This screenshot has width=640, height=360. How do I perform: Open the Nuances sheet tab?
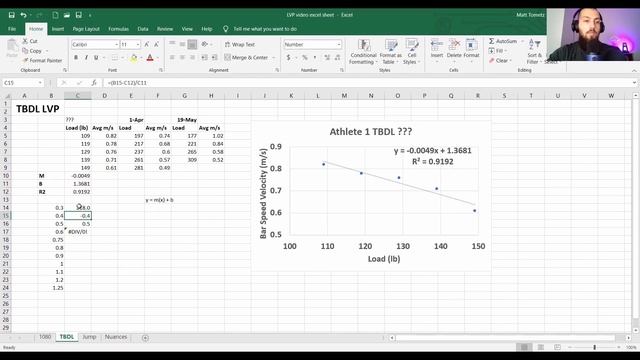pos(116,337)
